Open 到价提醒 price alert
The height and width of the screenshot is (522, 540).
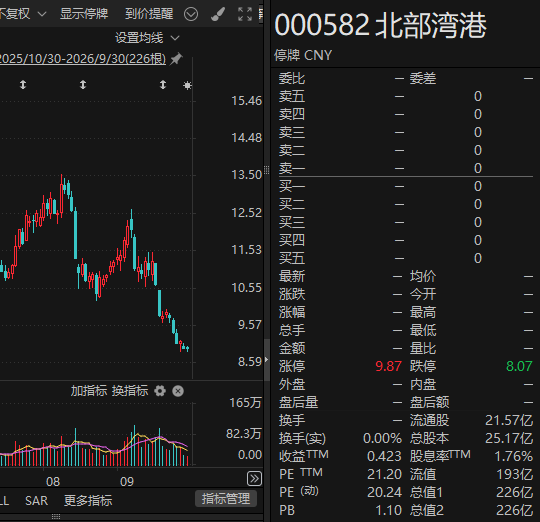point(149,14)
